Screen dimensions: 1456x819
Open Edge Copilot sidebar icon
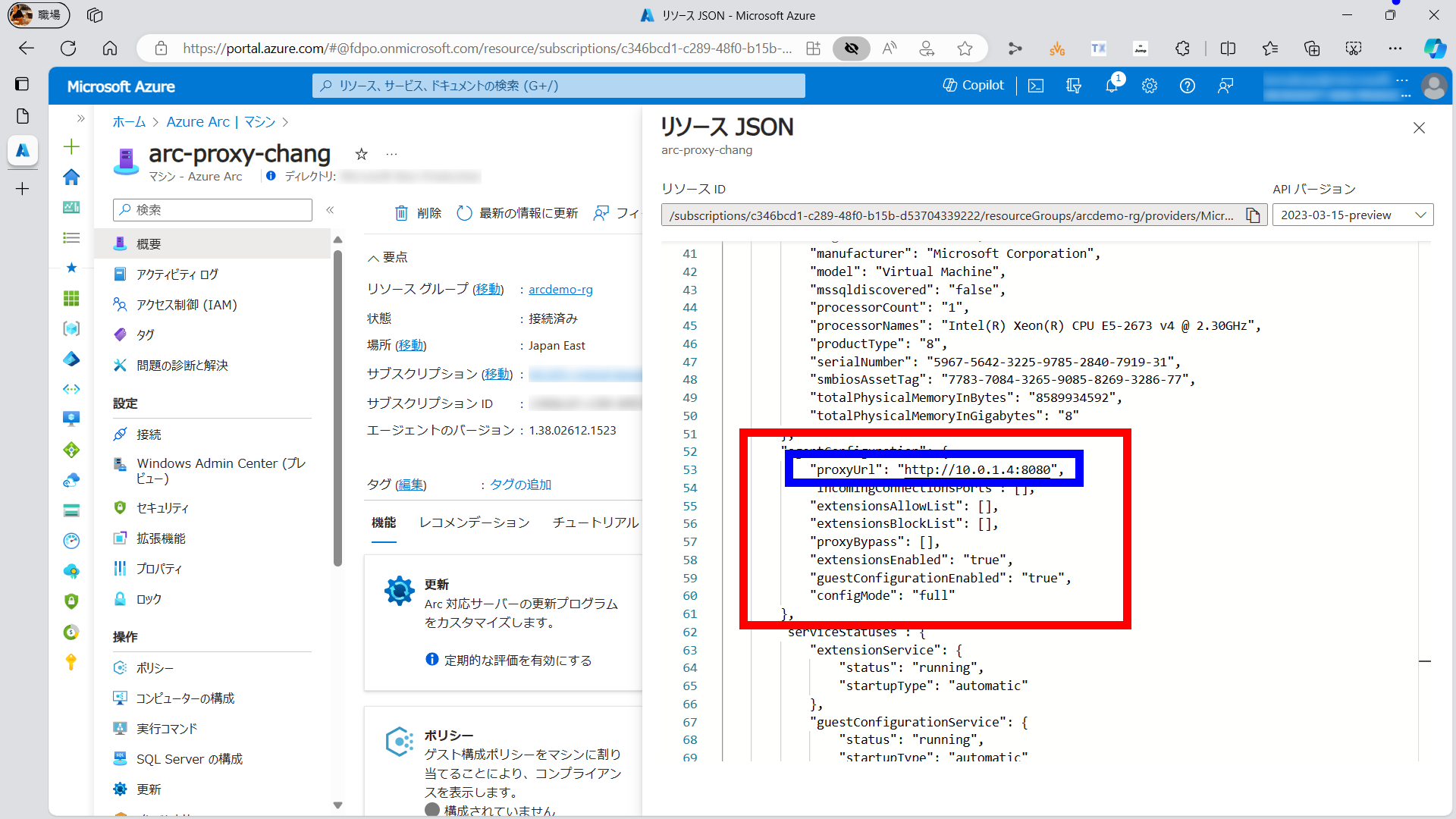pyautogui.click(x=1434, y=49)
